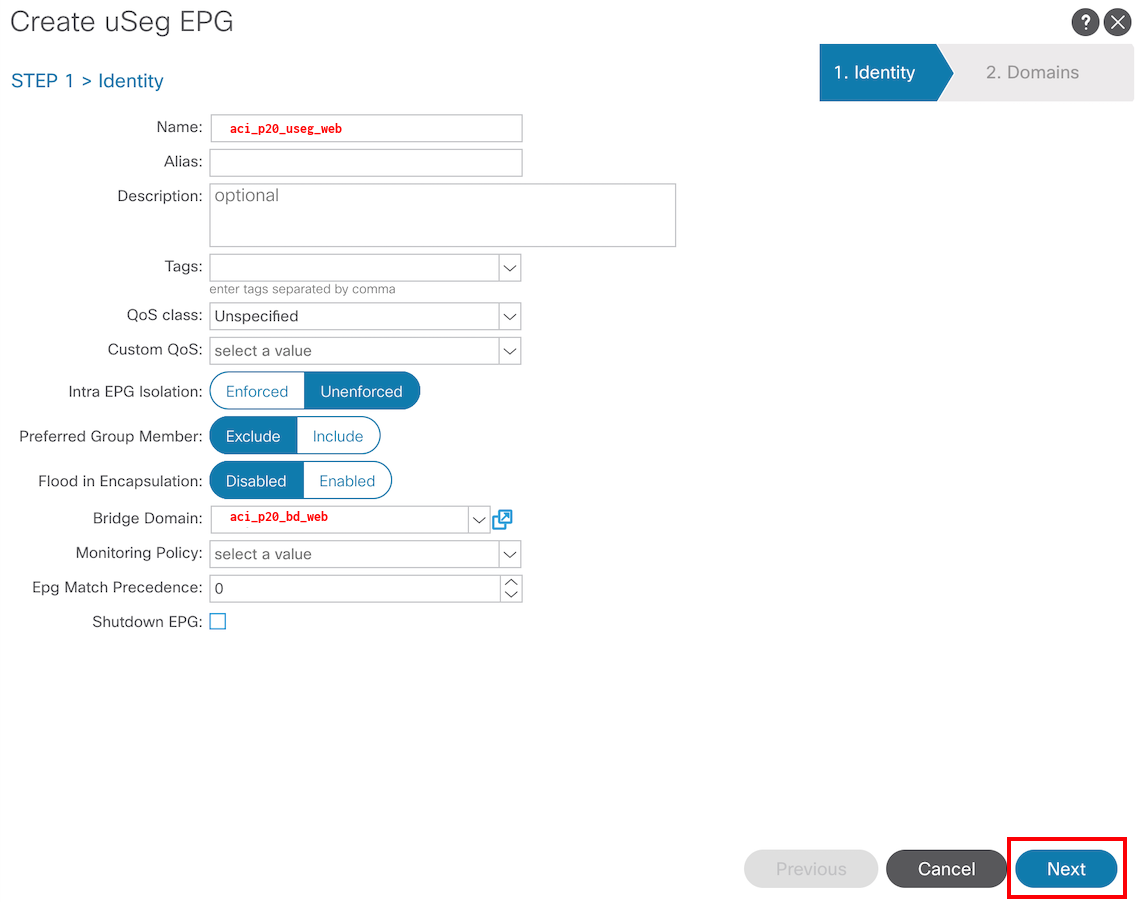
Task: Open the help question mark icon
Action: (1085, 23)
